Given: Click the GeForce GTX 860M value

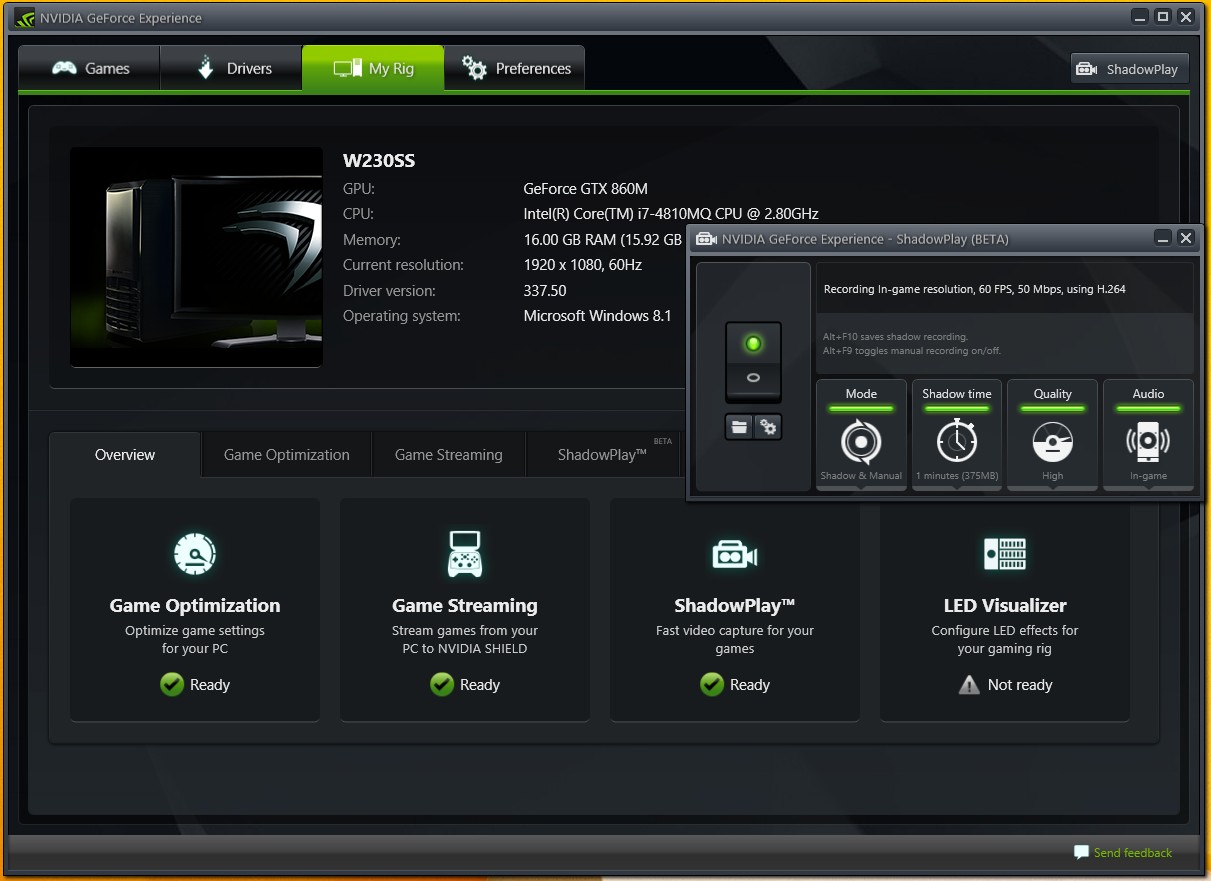Looking at the screenshot, I should pos(586,188).
